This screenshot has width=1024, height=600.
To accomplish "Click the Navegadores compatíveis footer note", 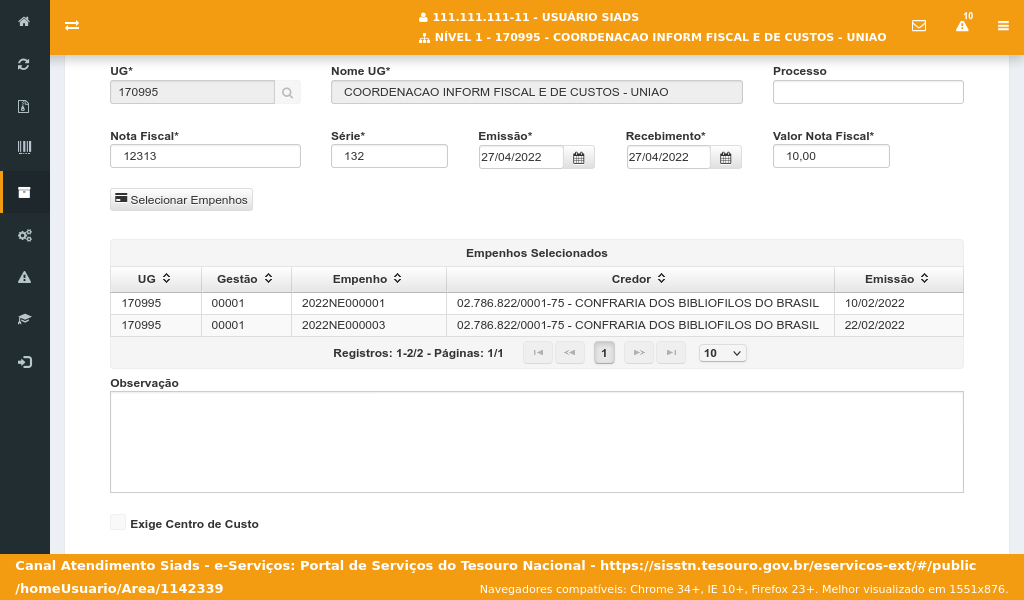I will coord(744,590).
